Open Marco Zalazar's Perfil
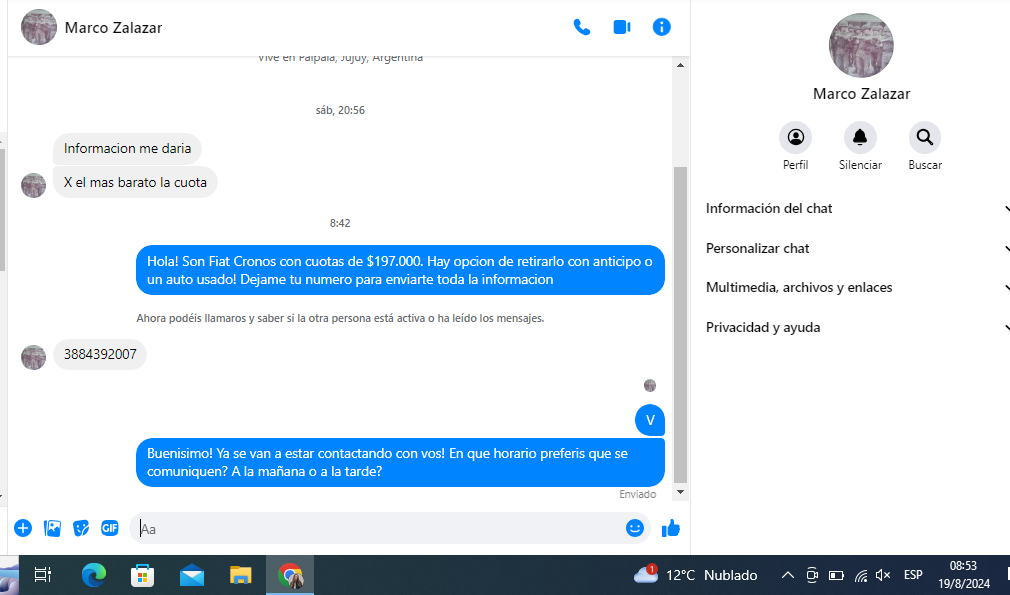The image size is (1010, 595). 796,138
